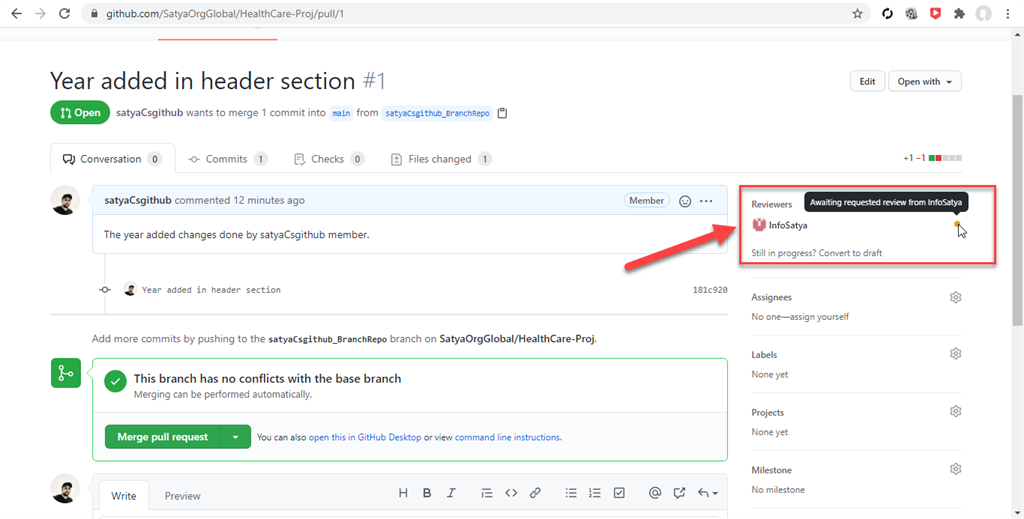This screenshot has width=1024, height=519.
Task: Click the 'Convert to draft' link
Action: (850, 253)
